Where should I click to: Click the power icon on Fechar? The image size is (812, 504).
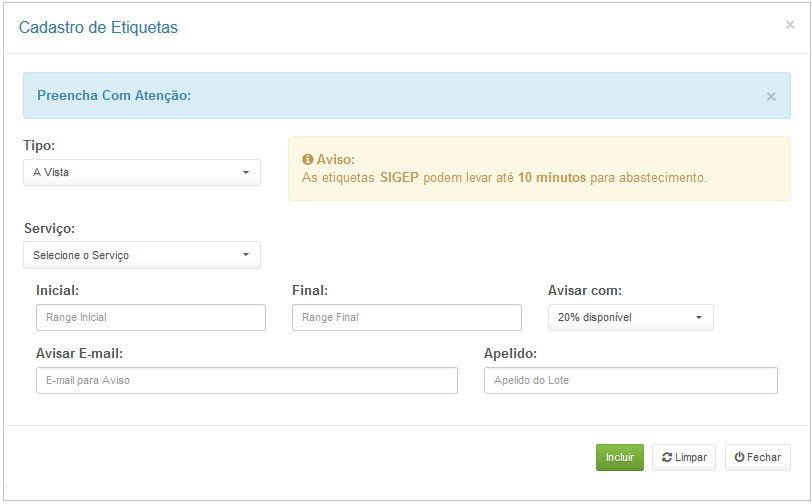pyautogui.click(x=739, y=457)
